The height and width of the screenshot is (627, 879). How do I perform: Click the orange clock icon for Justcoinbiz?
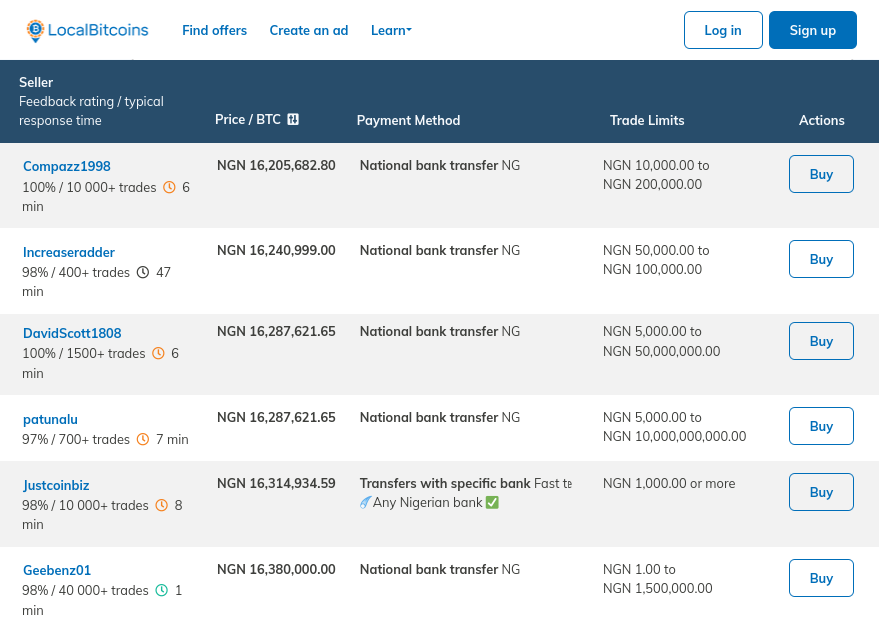[x=162, y=505]
